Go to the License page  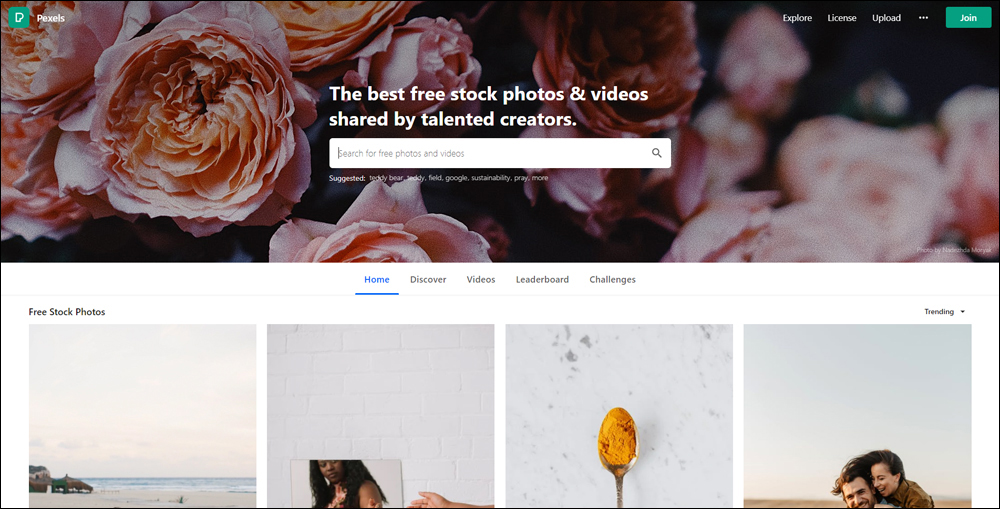[x=842, y=18]
